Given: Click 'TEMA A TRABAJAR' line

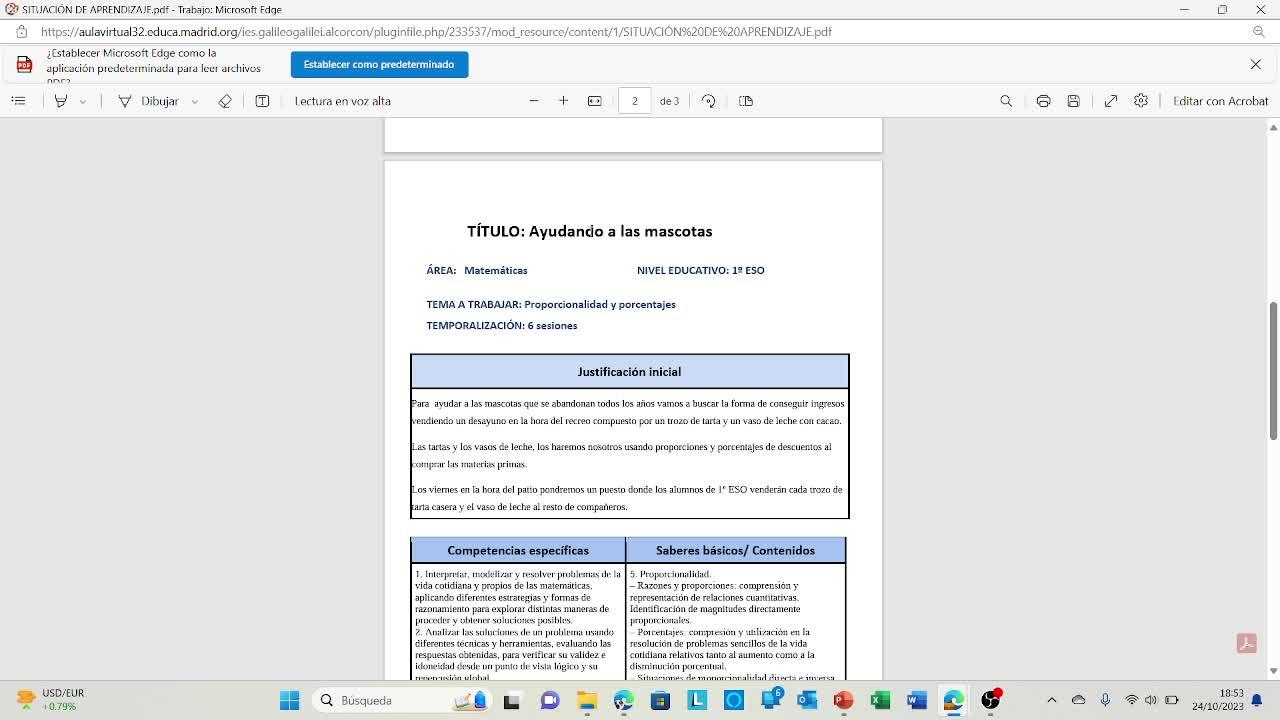Looking at the screenshot, I should point(551,304).
